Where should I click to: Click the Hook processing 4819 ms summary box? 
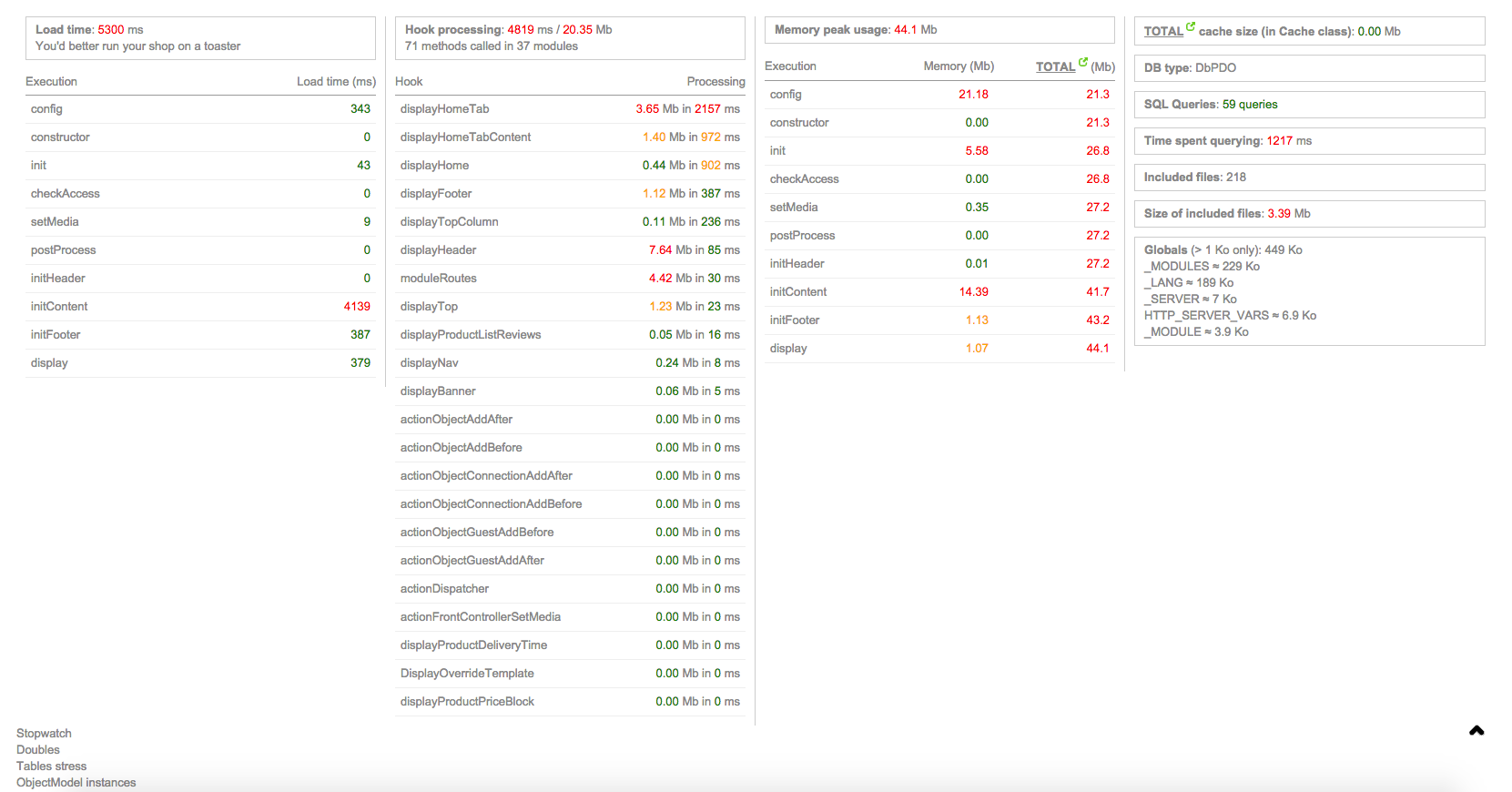pos(570,38)
